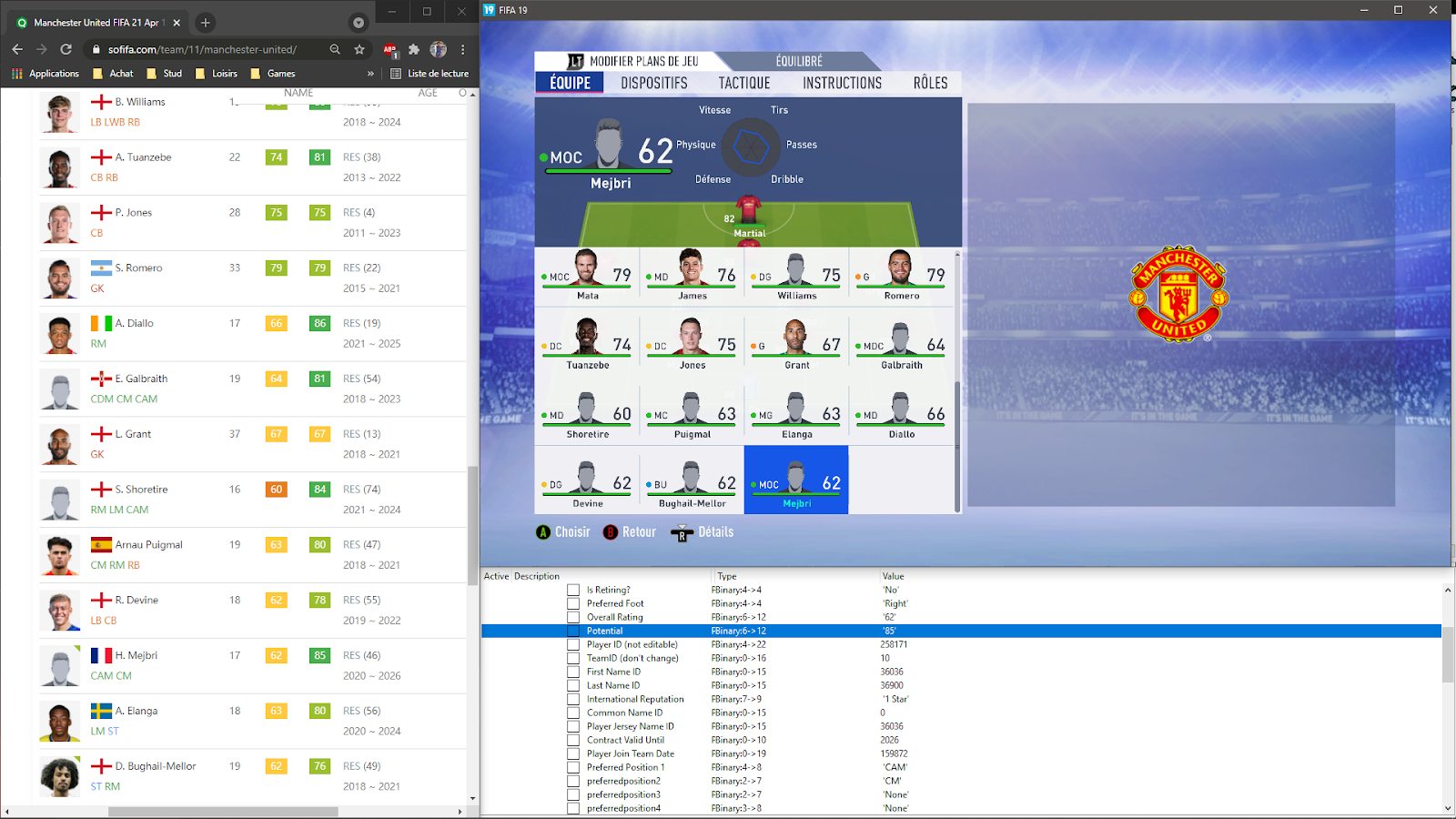Select the Romero goalkeeper card rated 79
This screenshot has height=819, width=1456.
click(x=901, y=275)
